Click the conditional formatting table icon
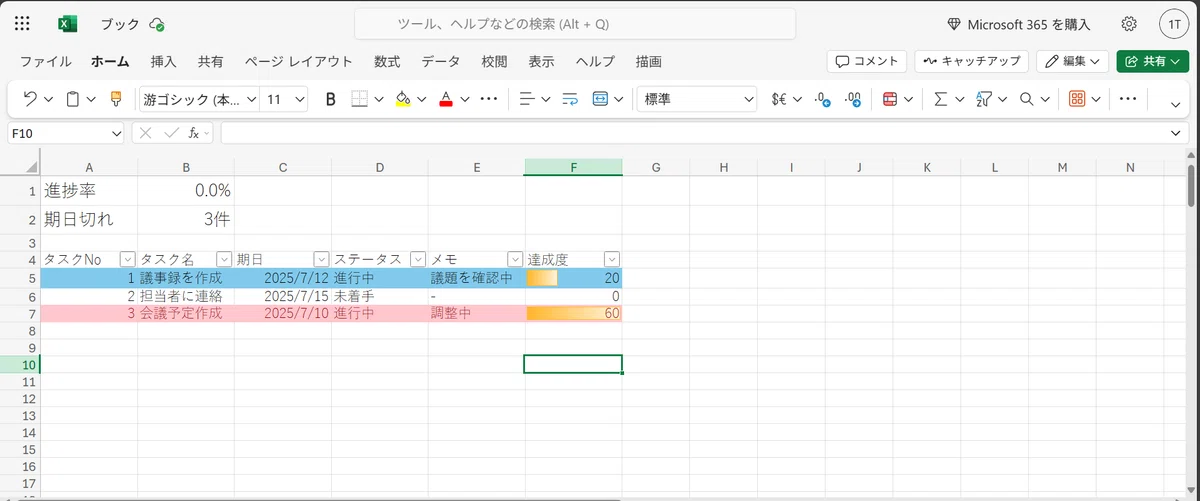1200x501 pixels. [890, 99]
